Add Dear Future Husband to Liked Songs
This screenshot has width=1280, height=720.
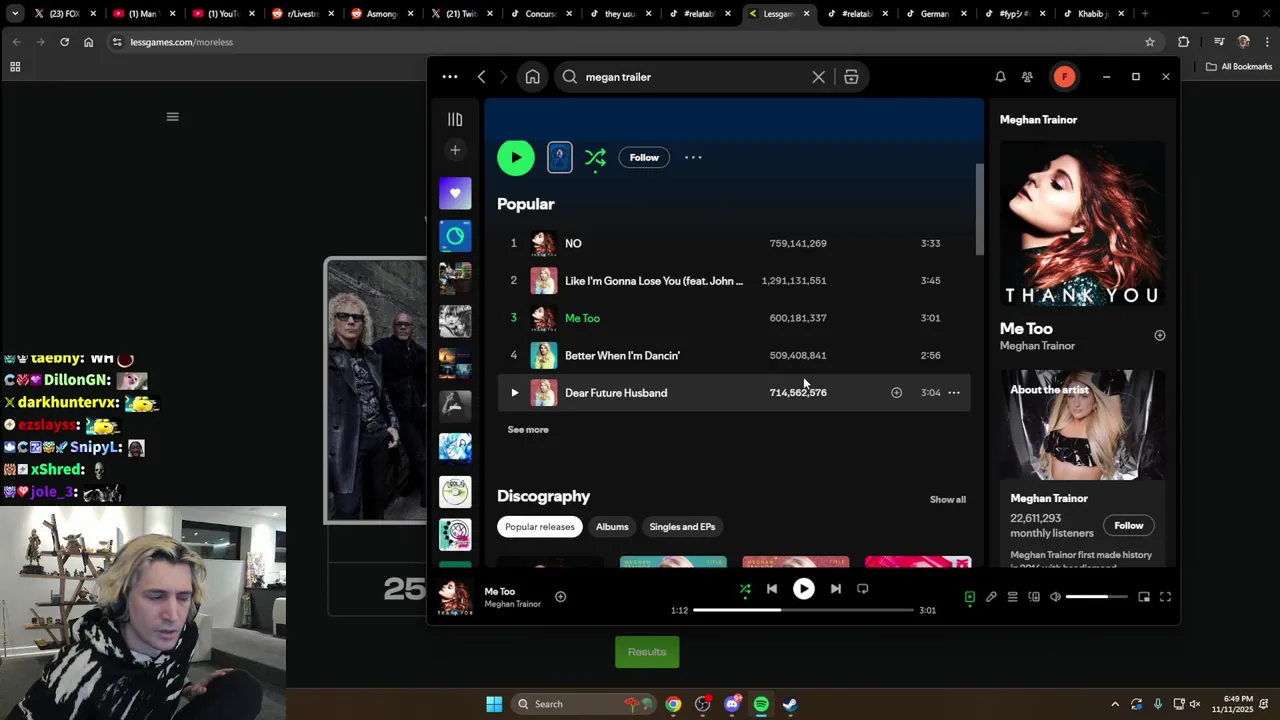896,393
